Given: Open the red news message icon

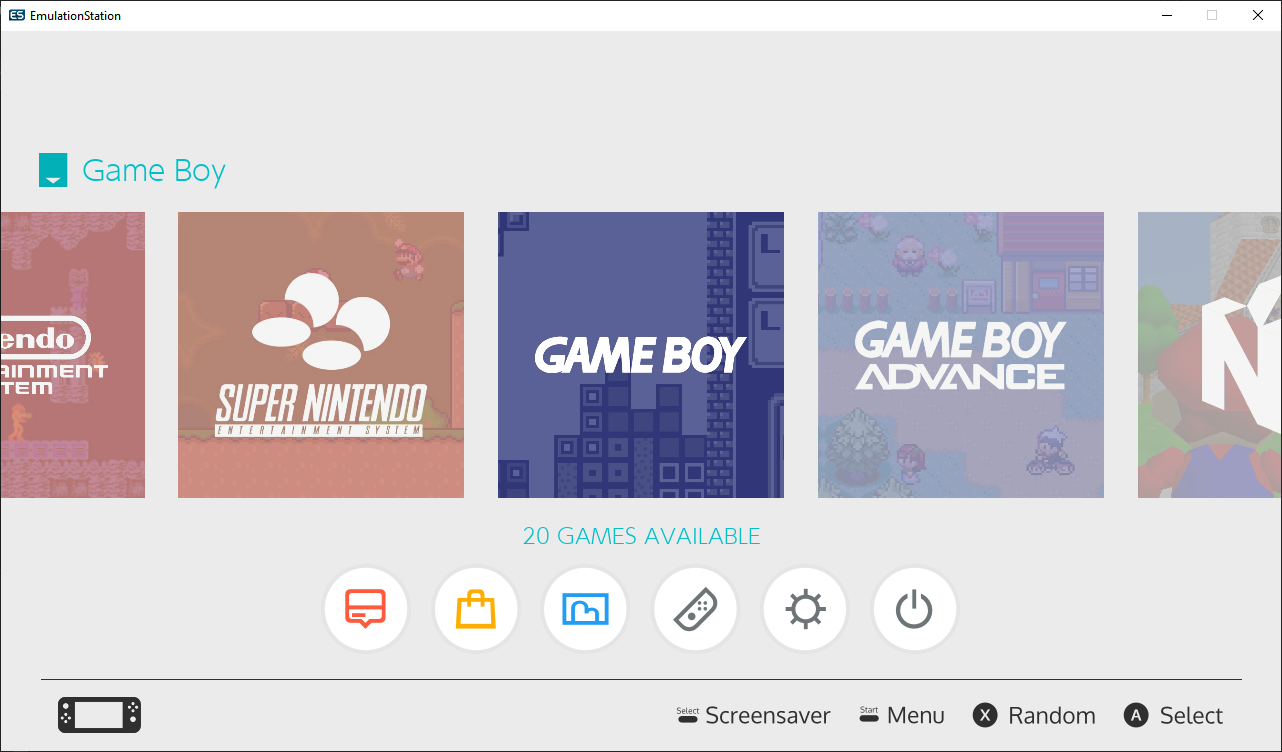Looking at the screenshot, I should [366, 609].
